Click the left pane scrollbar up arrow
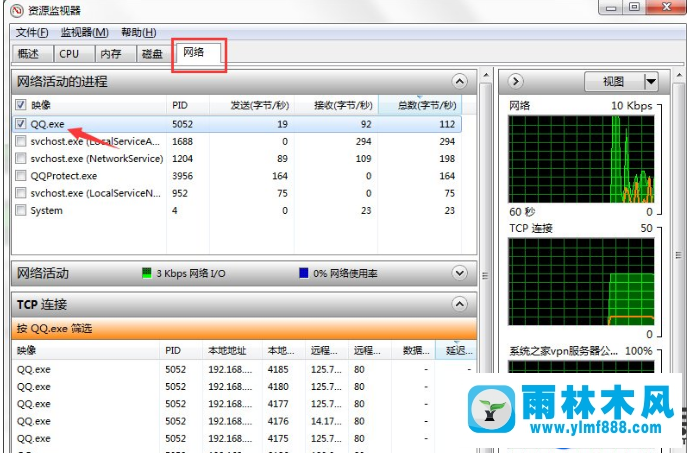 485,75
